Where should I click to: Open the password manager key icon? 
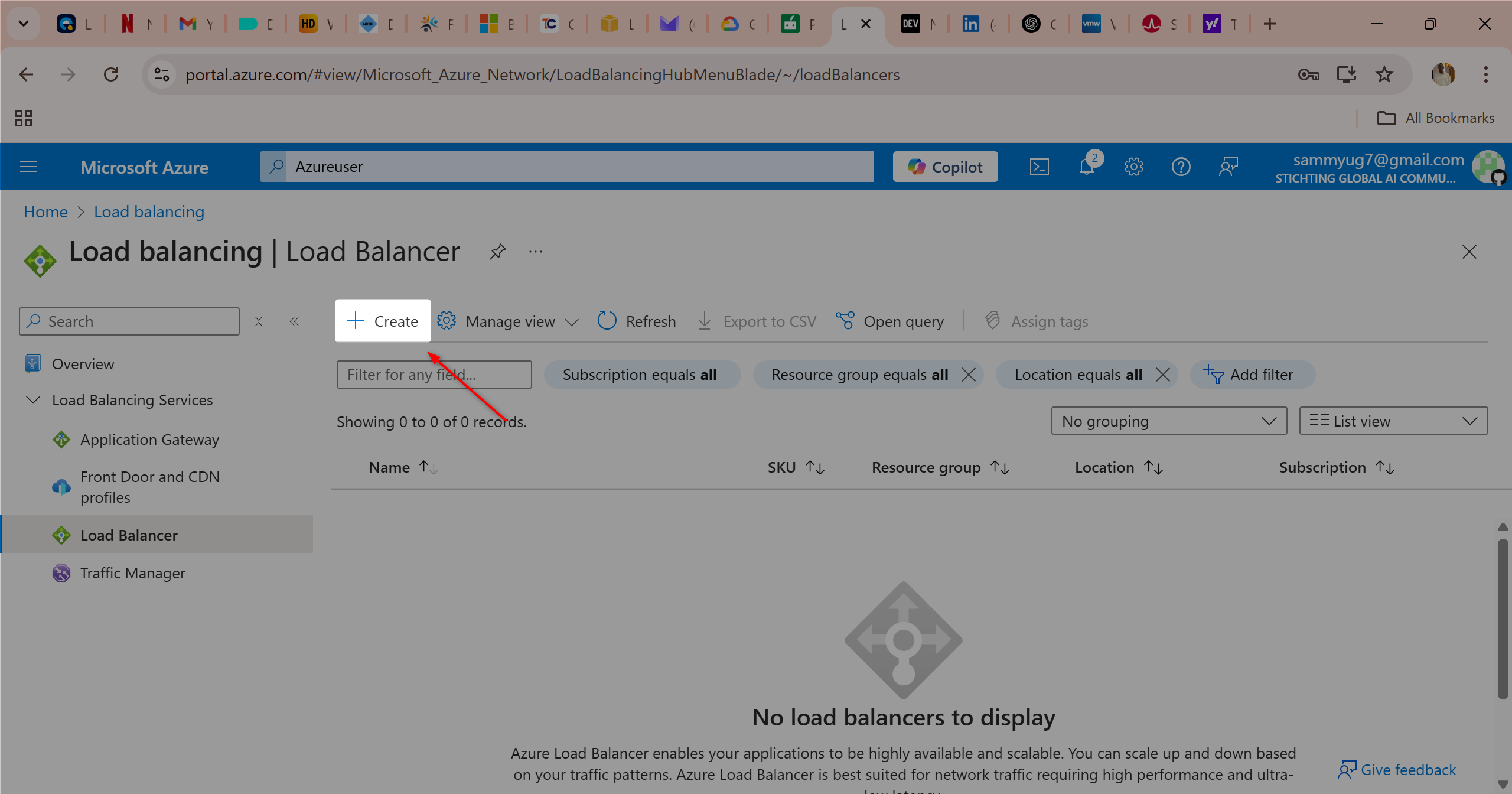click(x=1308, y=74)
